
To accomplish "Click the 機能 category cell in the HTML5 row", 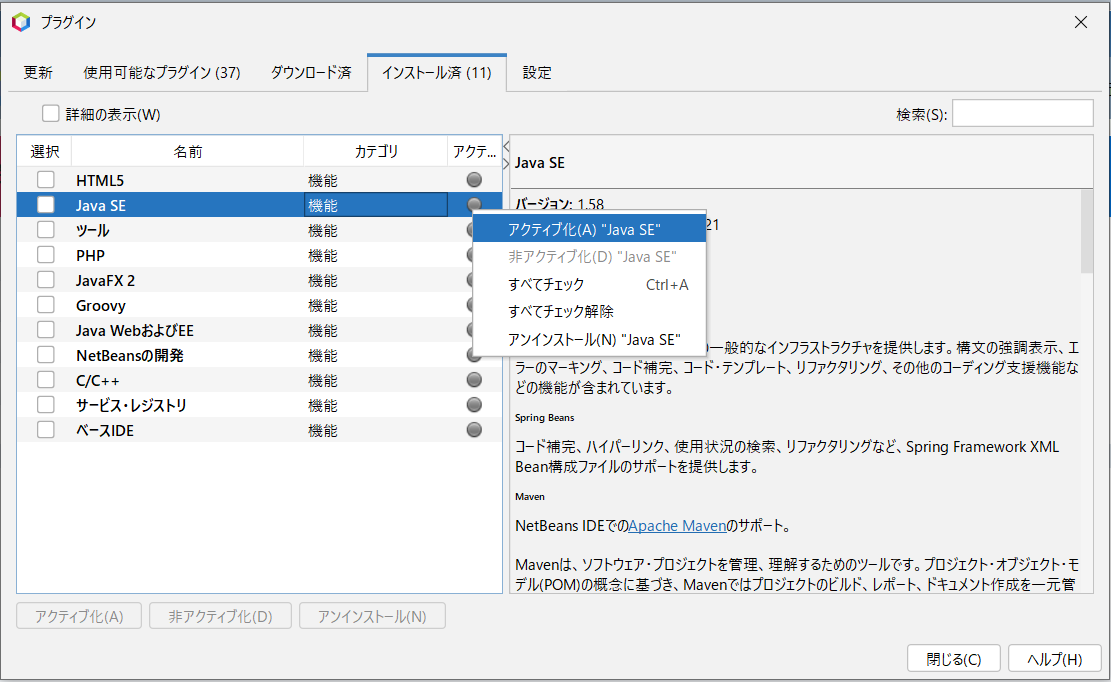I will point(376,180).
